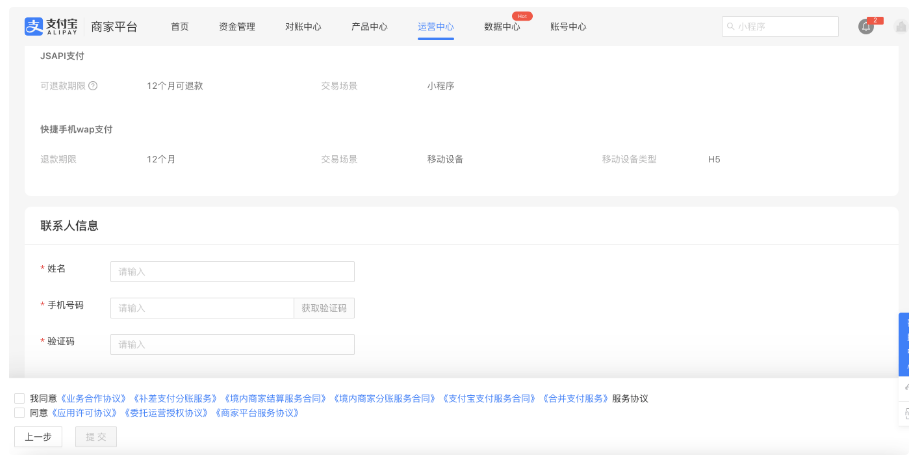Open the 《商家平台服务协议》 link
This screenshot has height=458, width=918.
[257, 413]
